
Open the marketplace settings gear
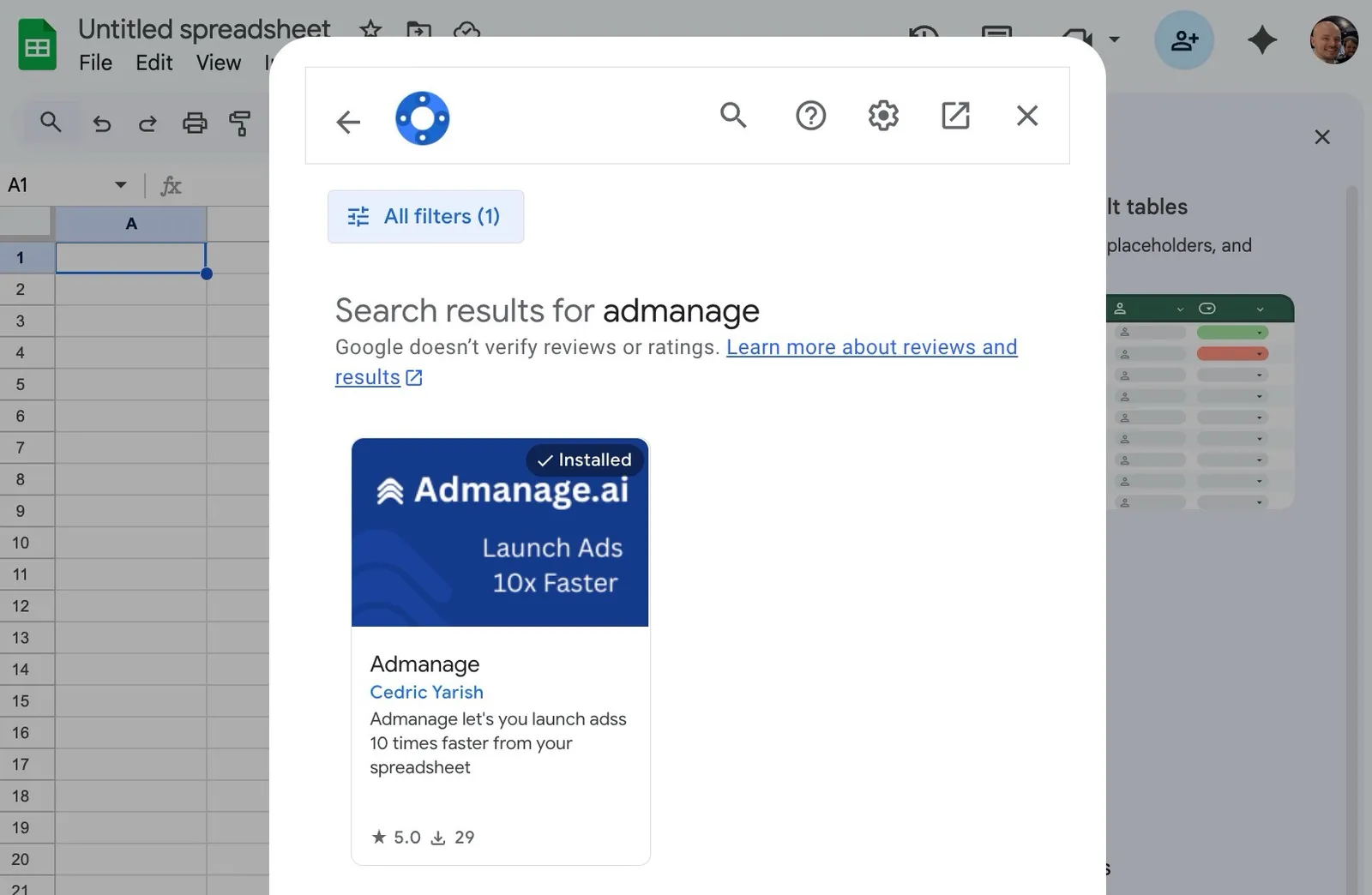883,115
